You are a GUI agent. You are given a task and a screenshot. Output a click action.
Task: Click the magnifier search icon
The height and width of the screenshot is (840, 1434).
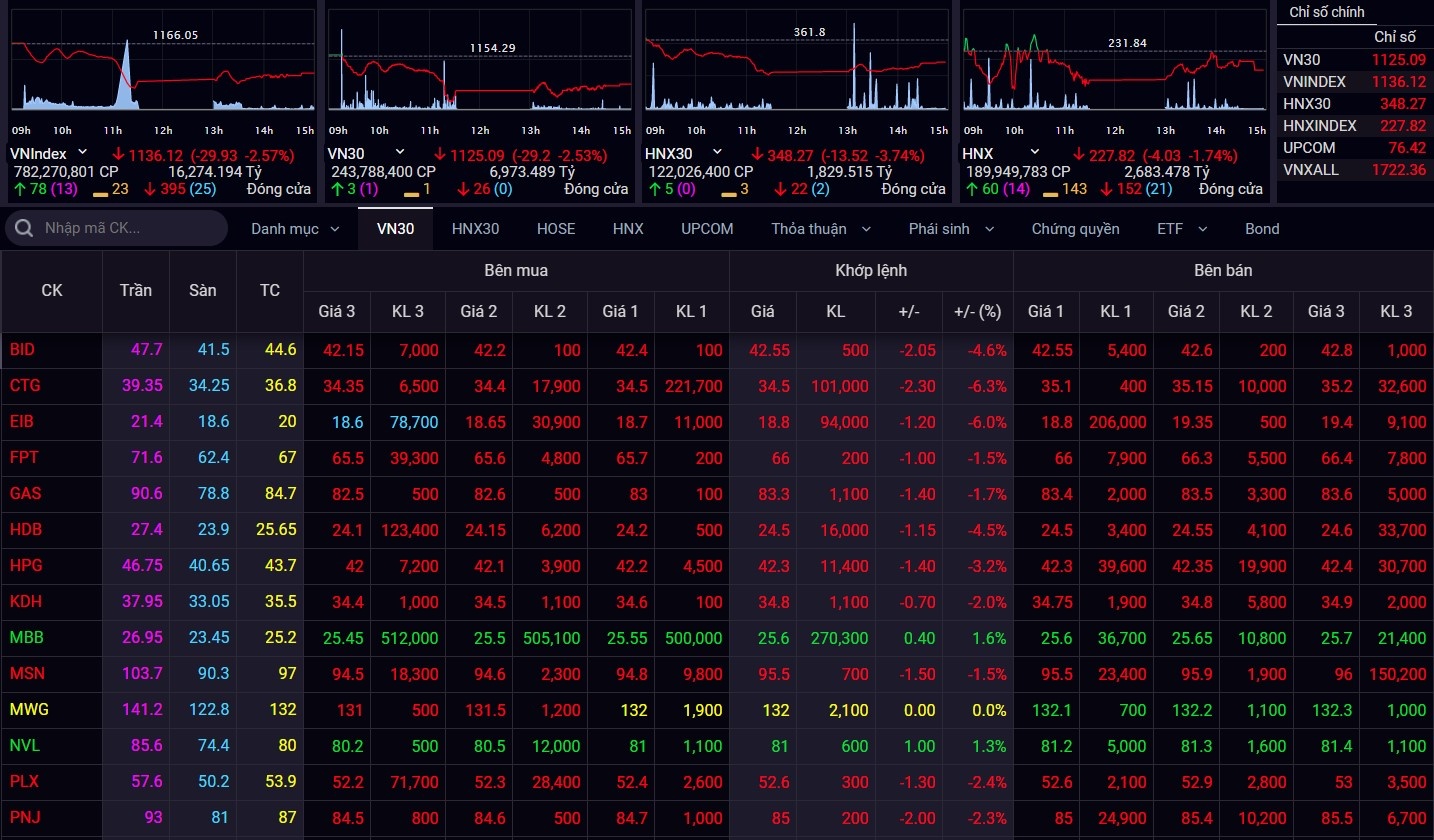click(x=22, y=229)
